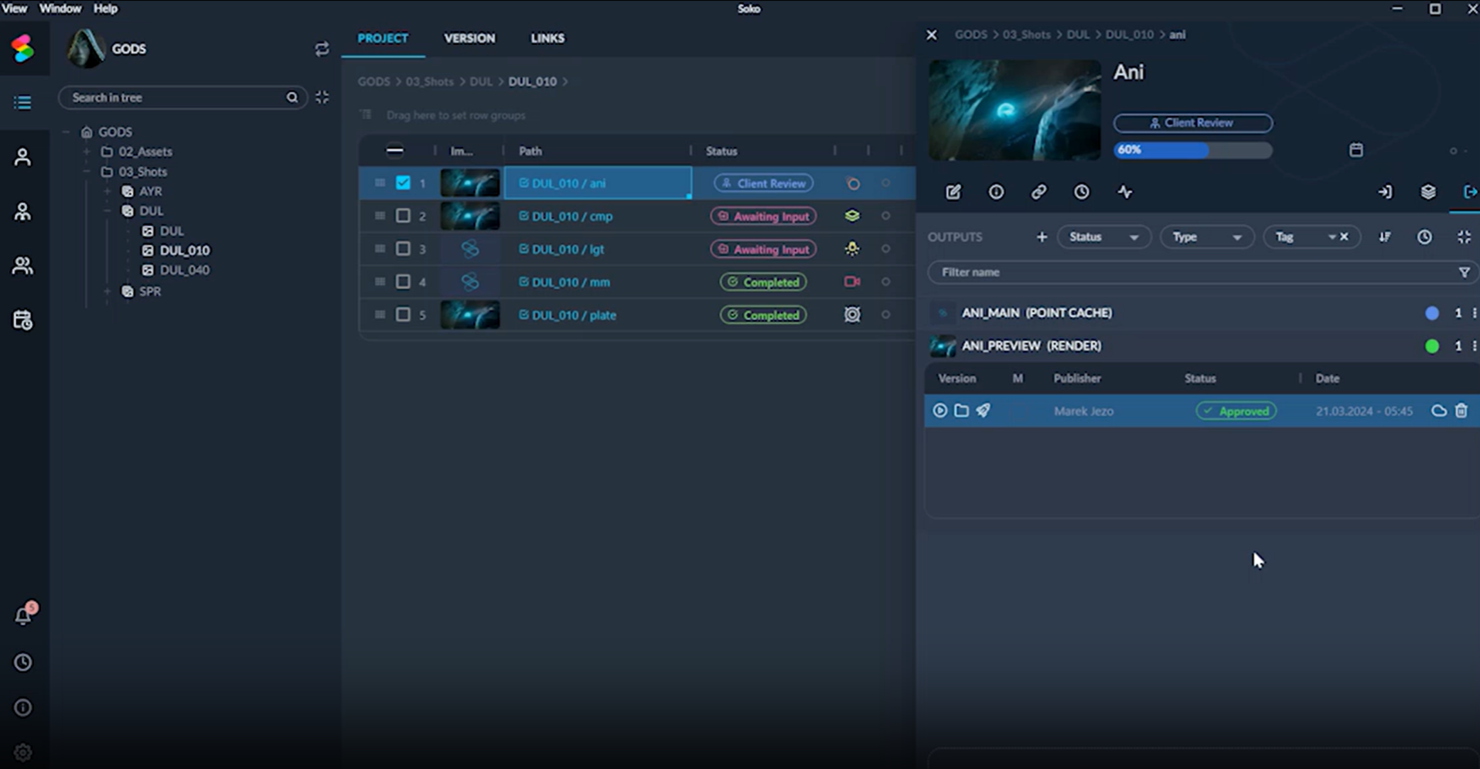Viewport: 1480px width, 769px height.
Task: Collapse tree icon next to search field
Action: click(x=322, y=97)
